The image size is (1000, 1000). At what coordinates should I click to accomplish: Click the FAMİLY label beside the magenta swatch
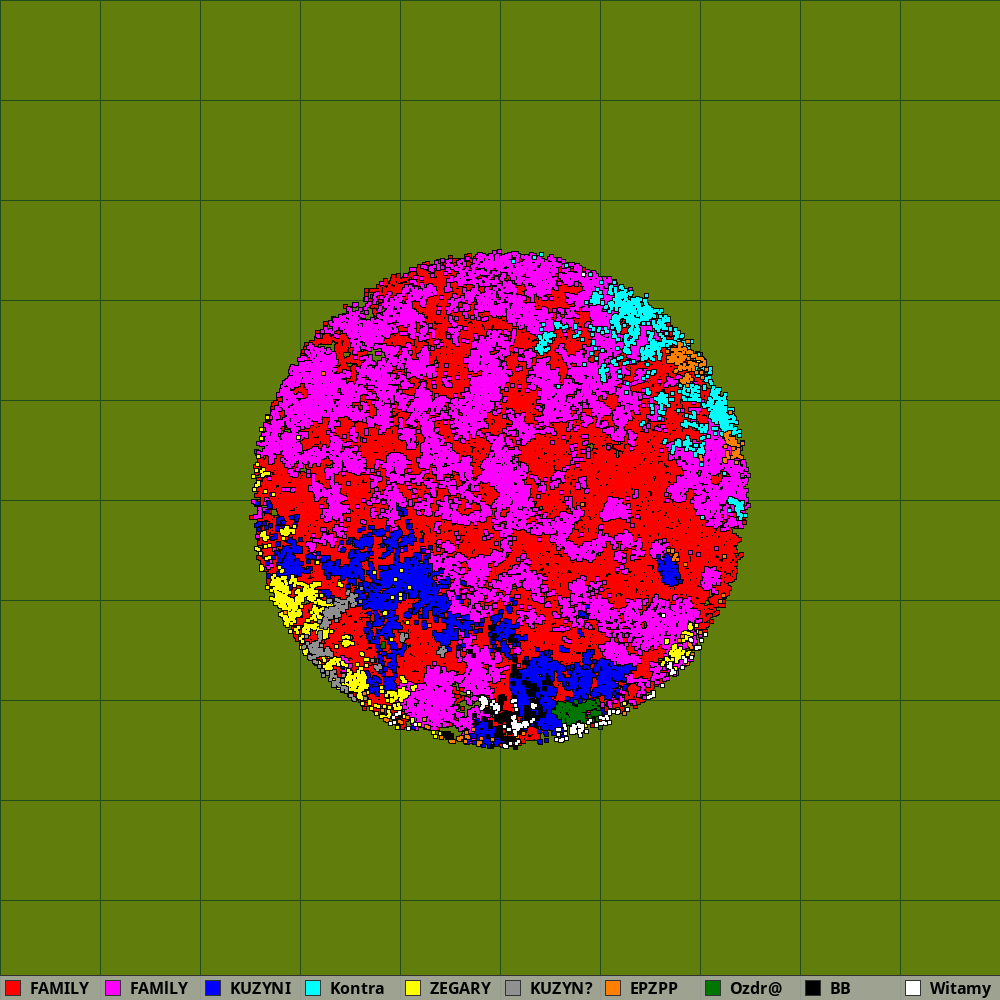[159, 988]
